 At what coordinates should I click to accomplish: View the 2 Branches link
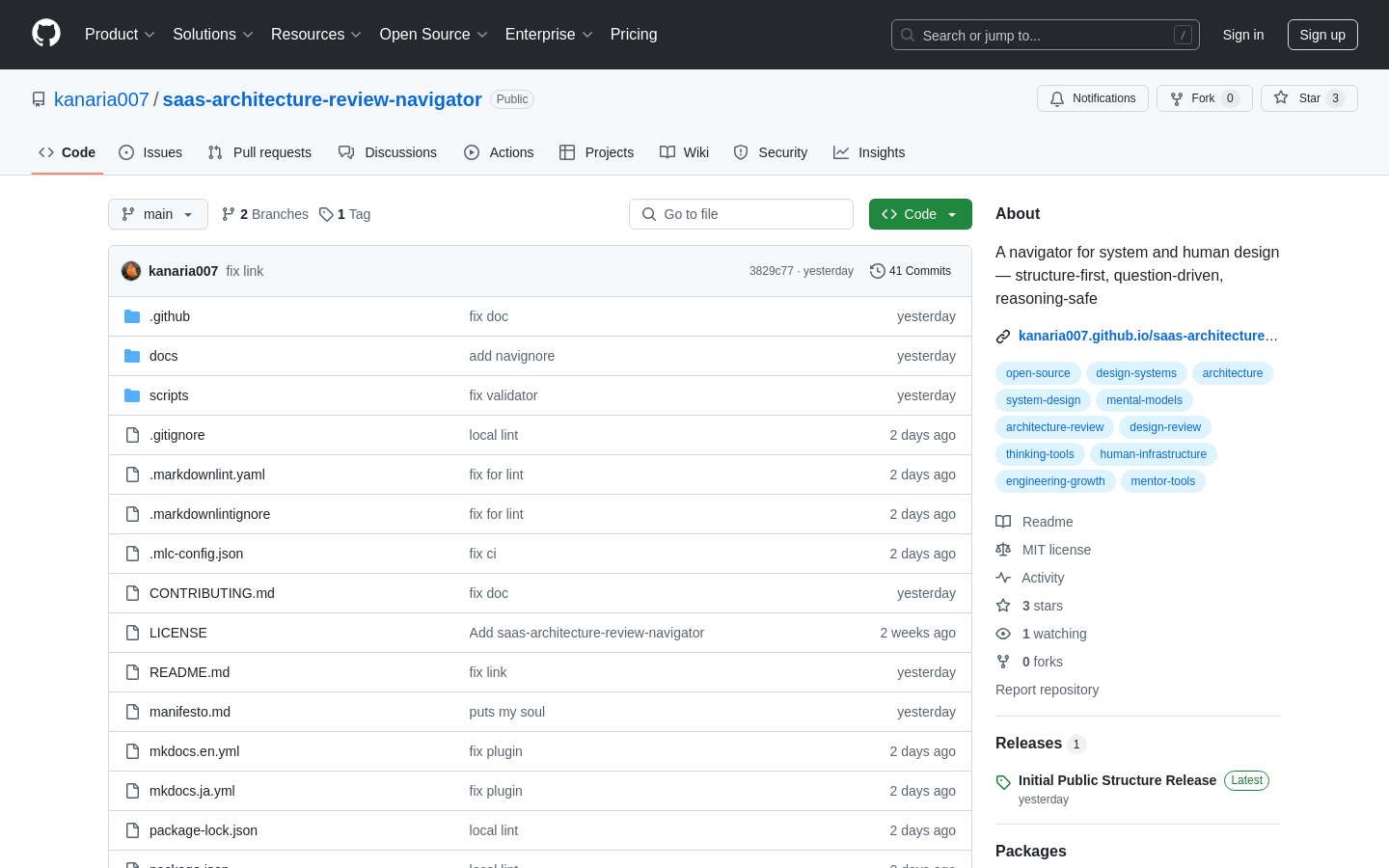(x=265, y=214)
